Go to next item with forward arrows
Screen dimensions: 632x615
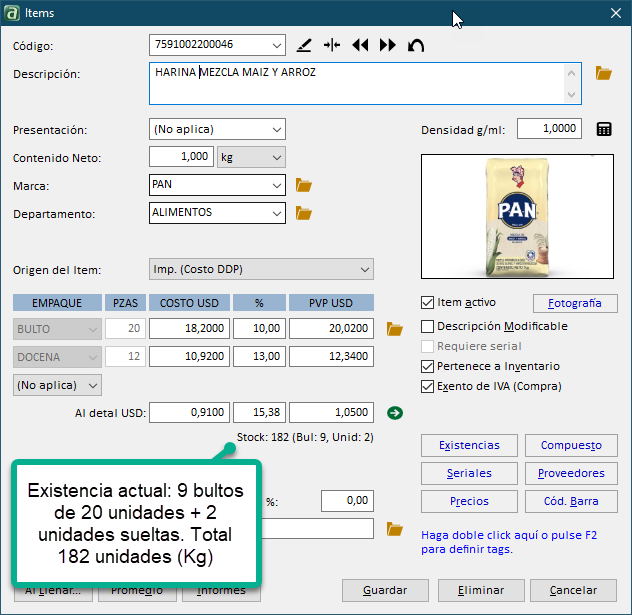(x=388, y=45)
